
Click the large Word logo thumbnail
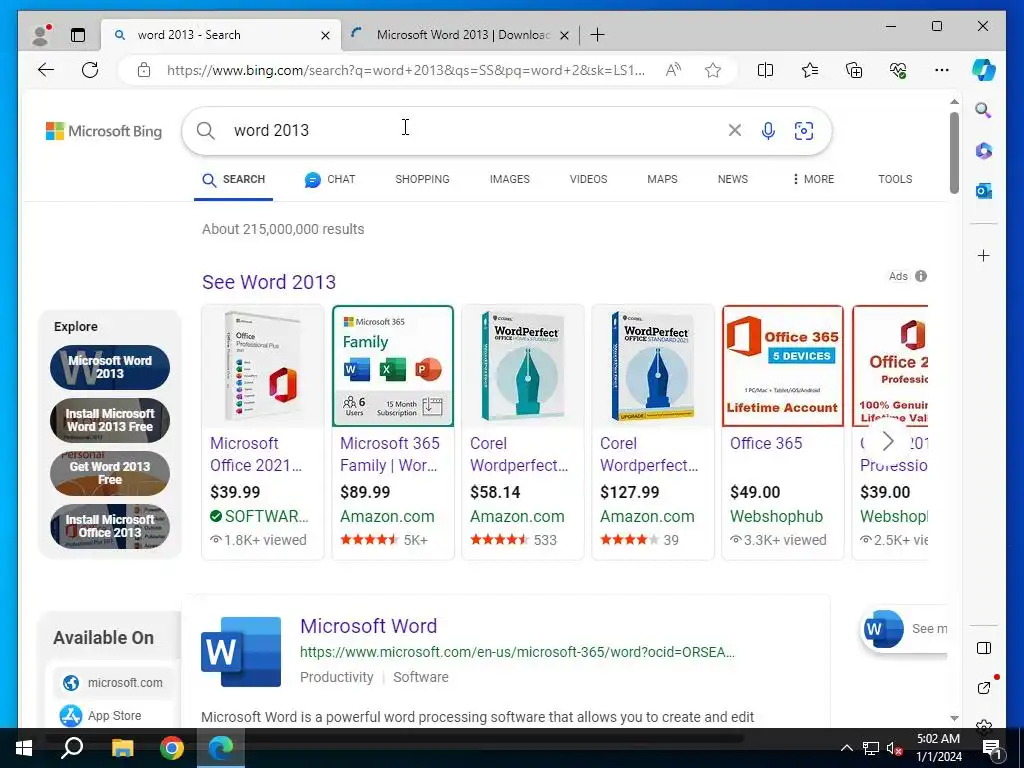(241, 652)
